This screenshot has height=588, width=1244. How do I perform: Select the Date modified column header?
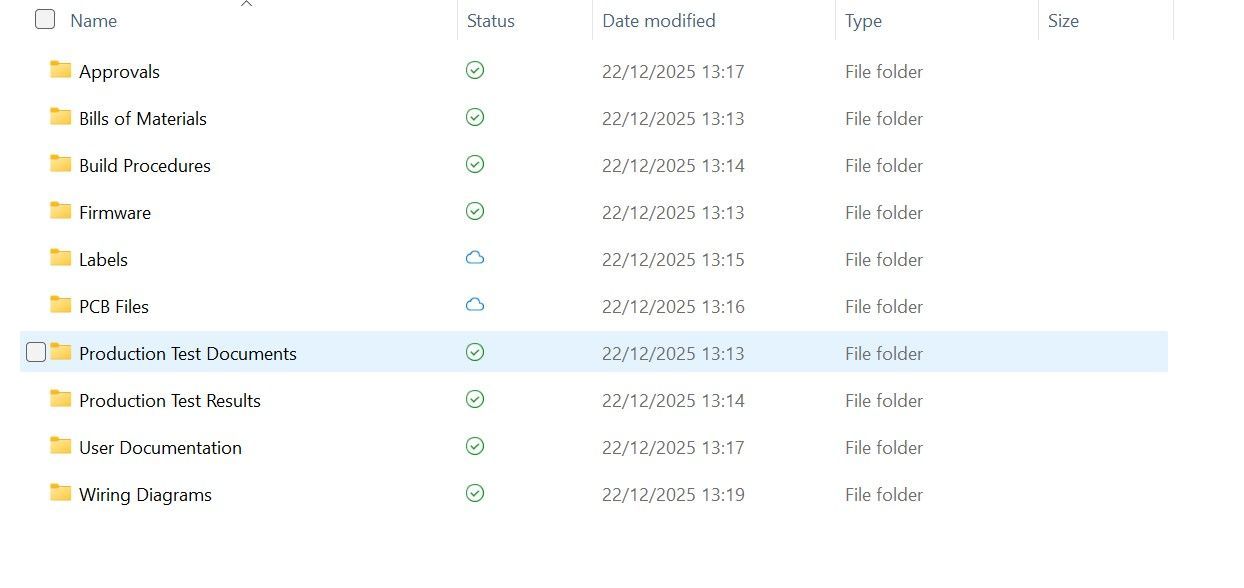(x=658, y=20)
